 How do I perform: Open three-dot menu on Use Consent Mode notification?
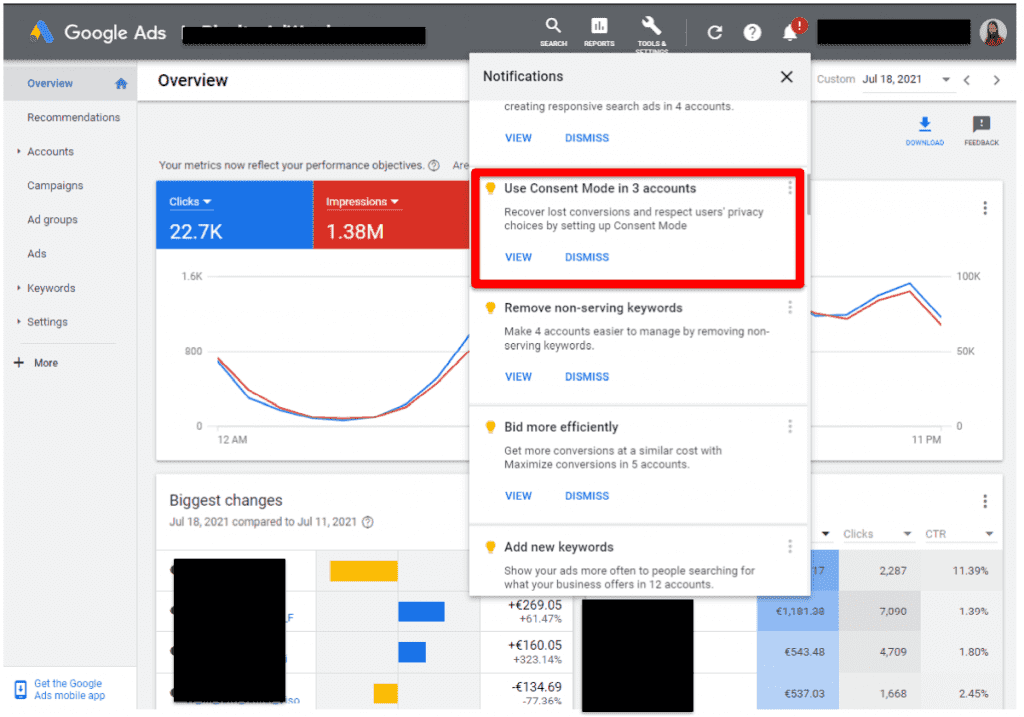pos(790,188)
